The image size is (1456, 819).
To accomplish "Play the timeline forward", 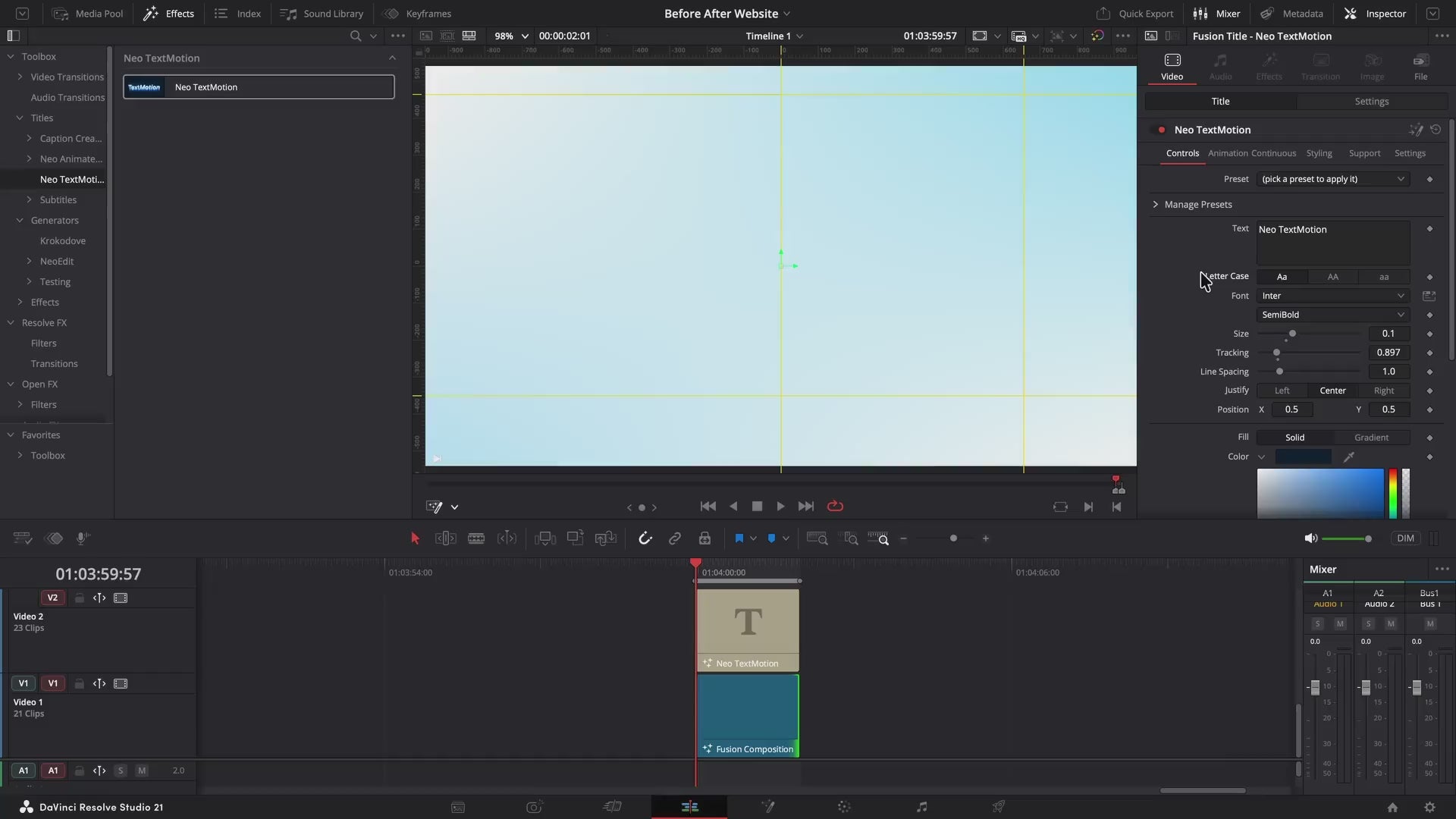I will (780, 507).
